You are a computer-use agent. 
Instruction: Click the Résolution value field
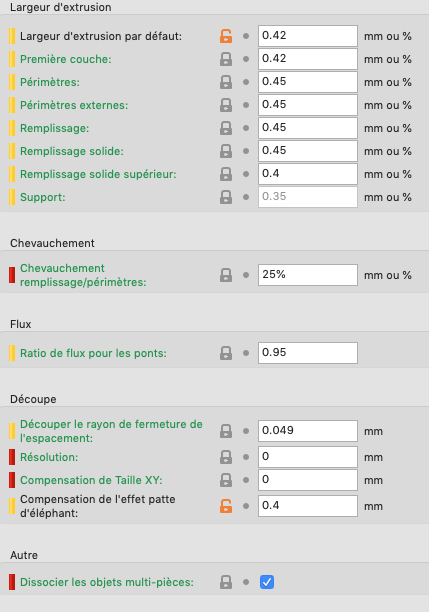tap(308, 457)
